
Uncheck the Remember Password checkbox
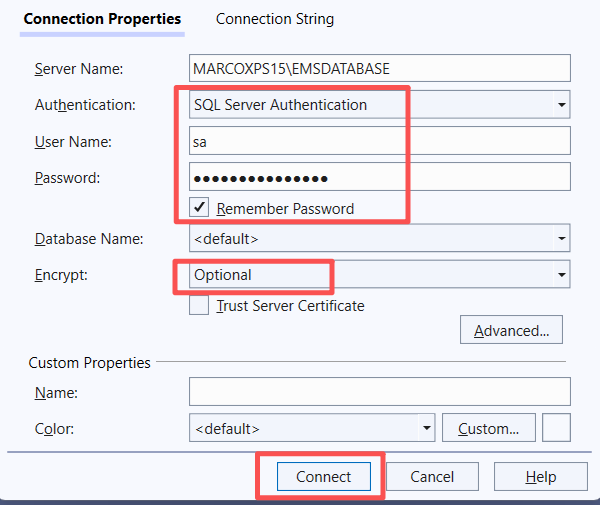click(200, 208)
